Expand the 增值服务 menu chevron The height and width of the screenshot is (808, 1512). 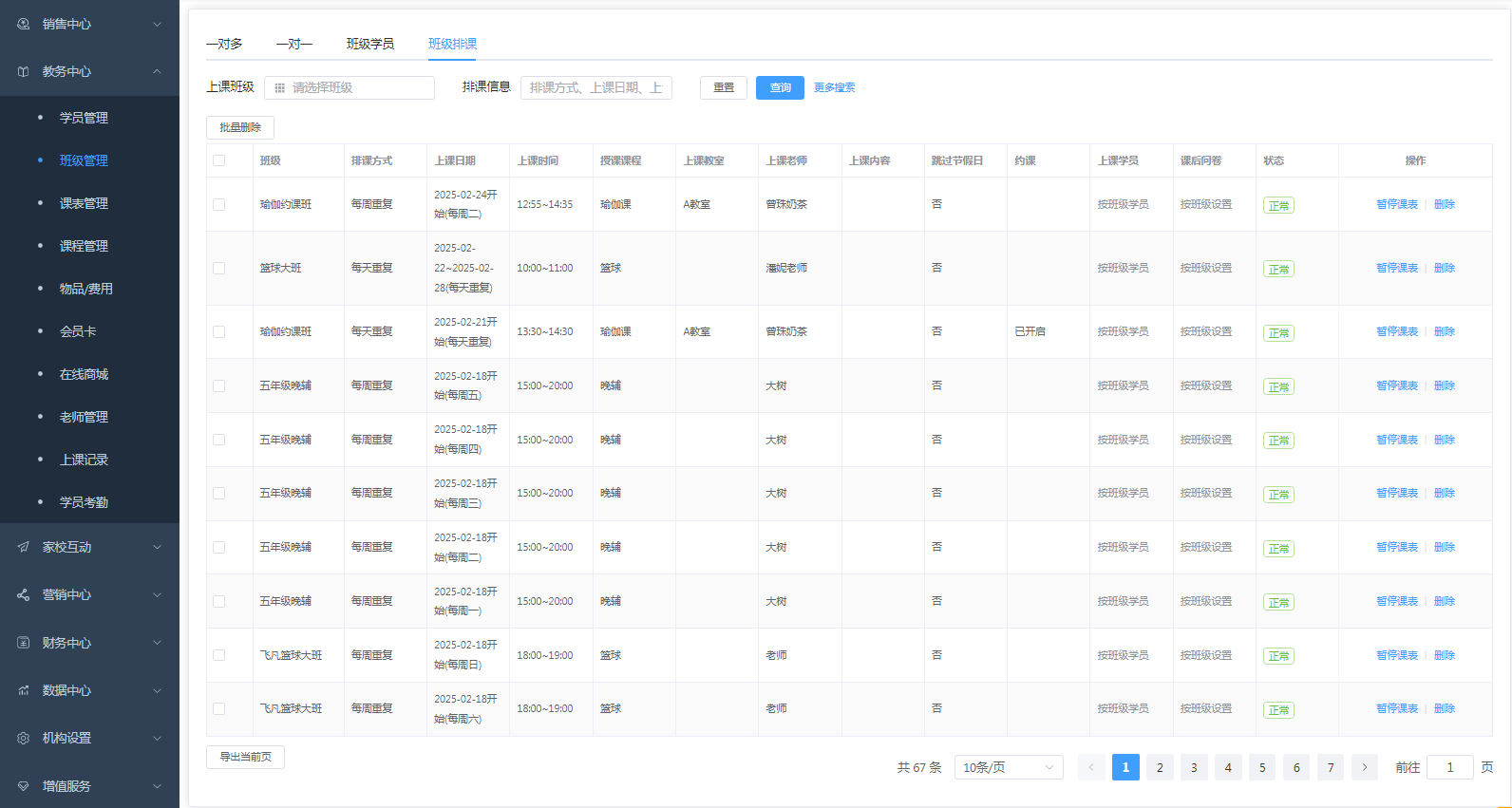158,786
